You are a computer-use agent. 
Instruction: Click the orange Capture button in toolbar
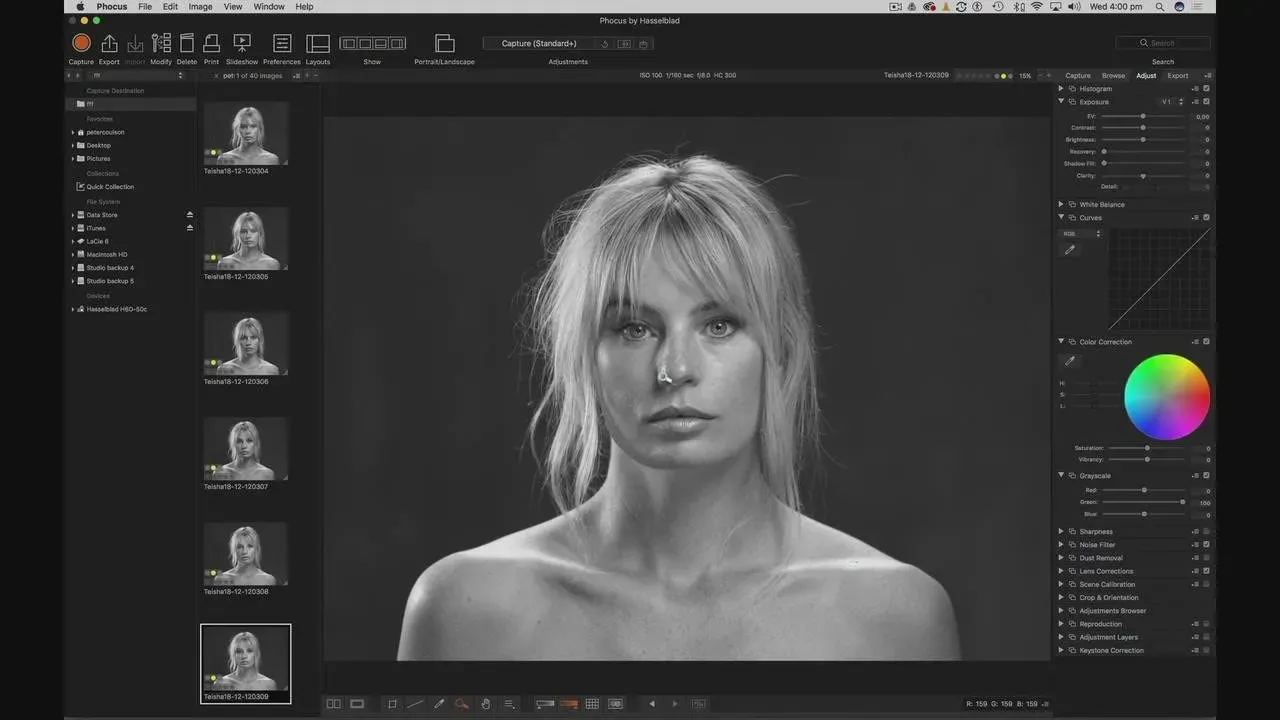[x=81, y=43]
